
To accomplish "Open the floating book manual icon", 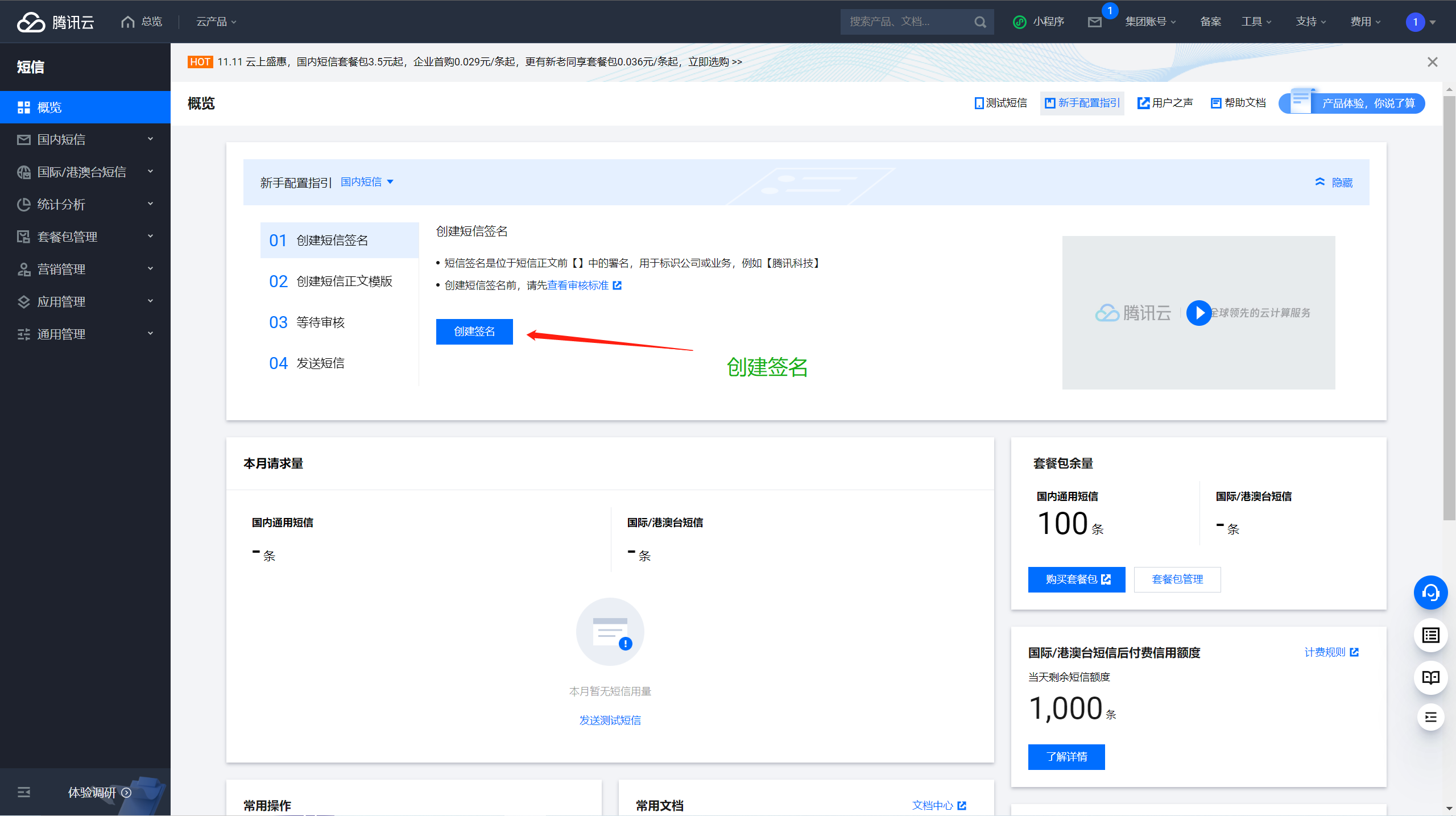I will click(x=1430, y=677).
